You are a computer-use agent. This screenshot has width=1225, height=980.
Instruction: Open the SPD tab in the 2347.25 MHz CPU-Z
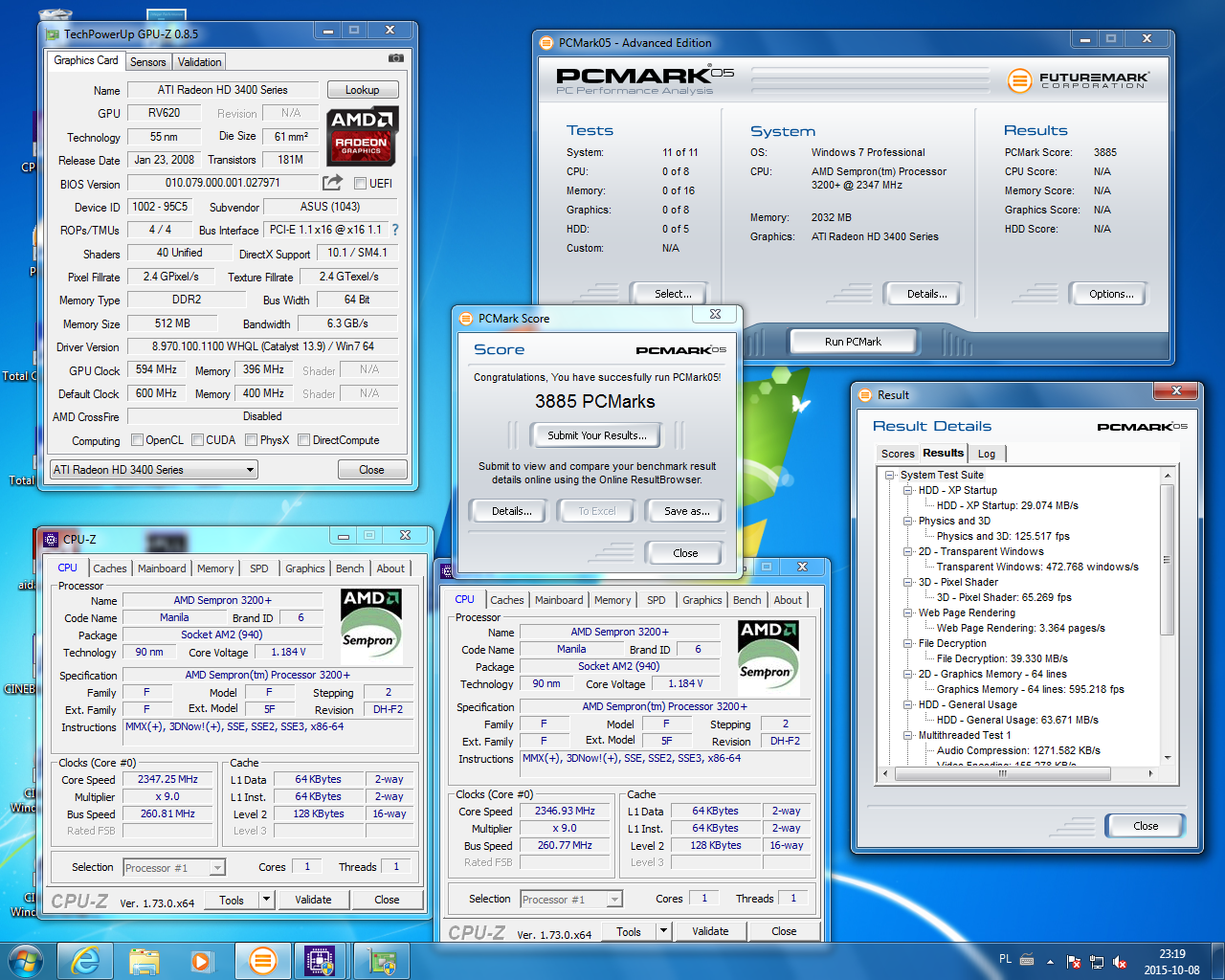[x=259, y=568]
